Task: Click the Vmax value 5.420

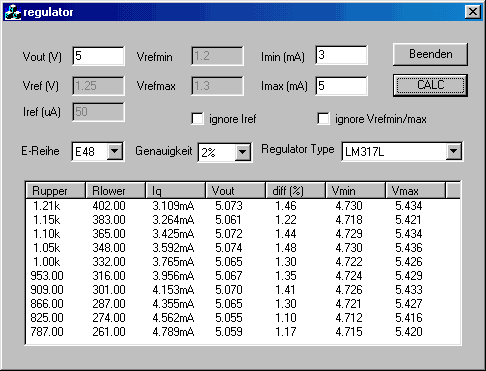Action: [x=409, y=332]
